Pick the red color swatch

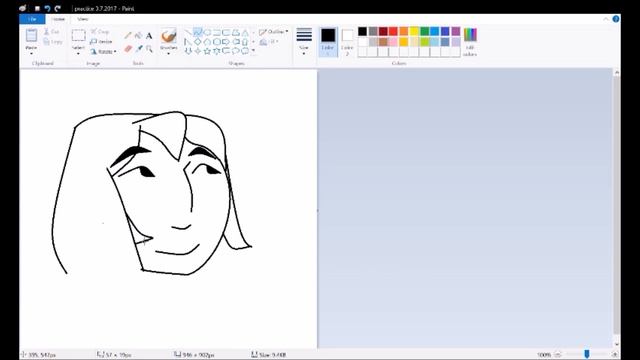(393, 31)
